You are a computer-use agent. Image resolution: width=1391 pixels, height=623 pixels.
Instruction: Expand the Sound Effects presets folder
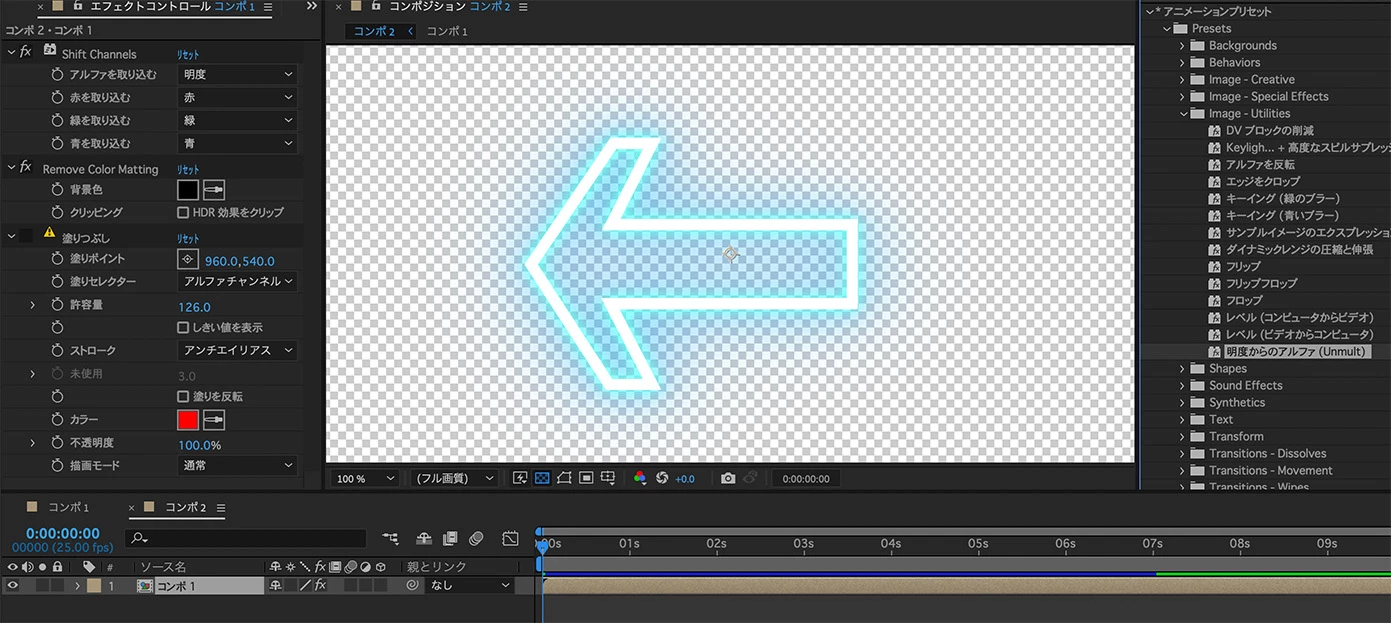[x=1182, y=386]
